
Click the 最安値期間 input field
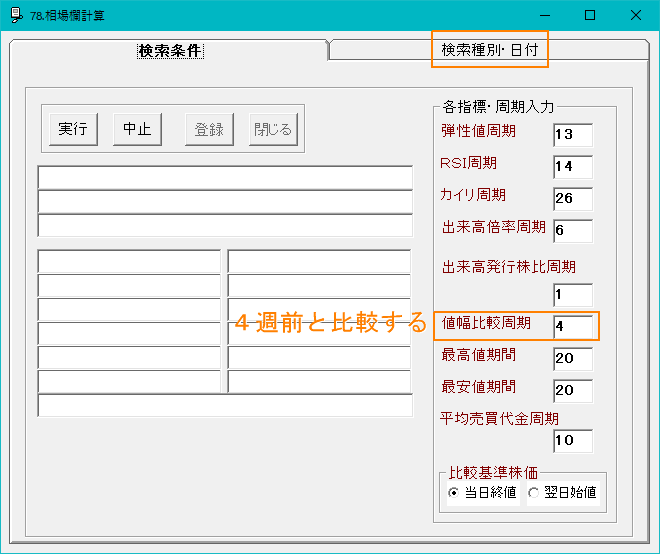[x=572, y=391]
